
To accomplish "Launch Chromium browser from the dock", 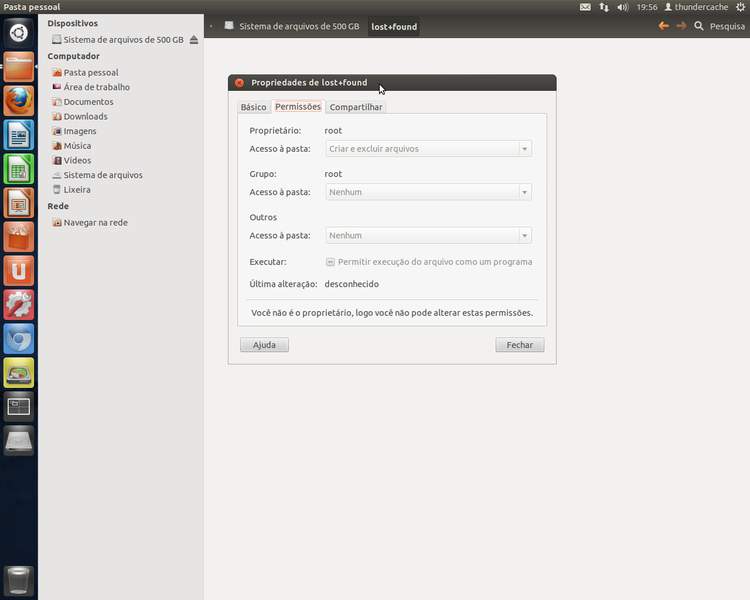I will tap(19, 339).
